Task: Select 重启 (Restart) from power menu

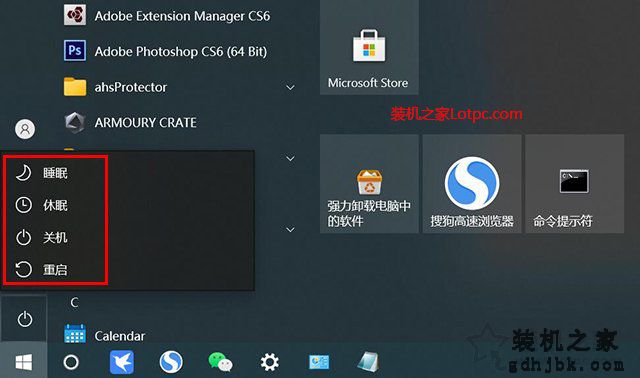Action: [55, 269]
